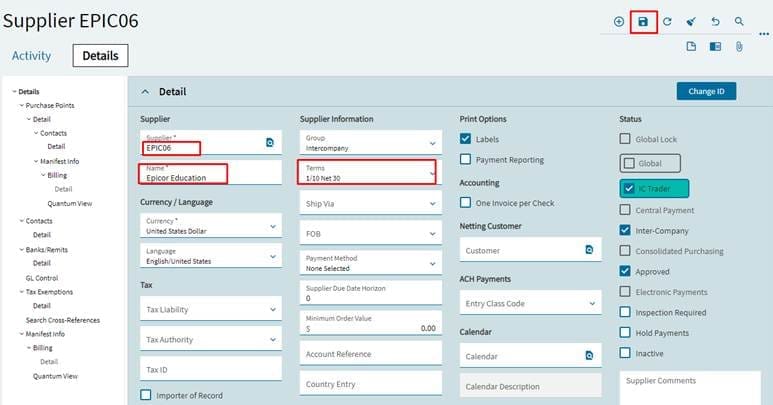This screenshot has height=405, width=773.
Task: Enable Payment Reporting checkbox
Action: [x=465, y=159]
